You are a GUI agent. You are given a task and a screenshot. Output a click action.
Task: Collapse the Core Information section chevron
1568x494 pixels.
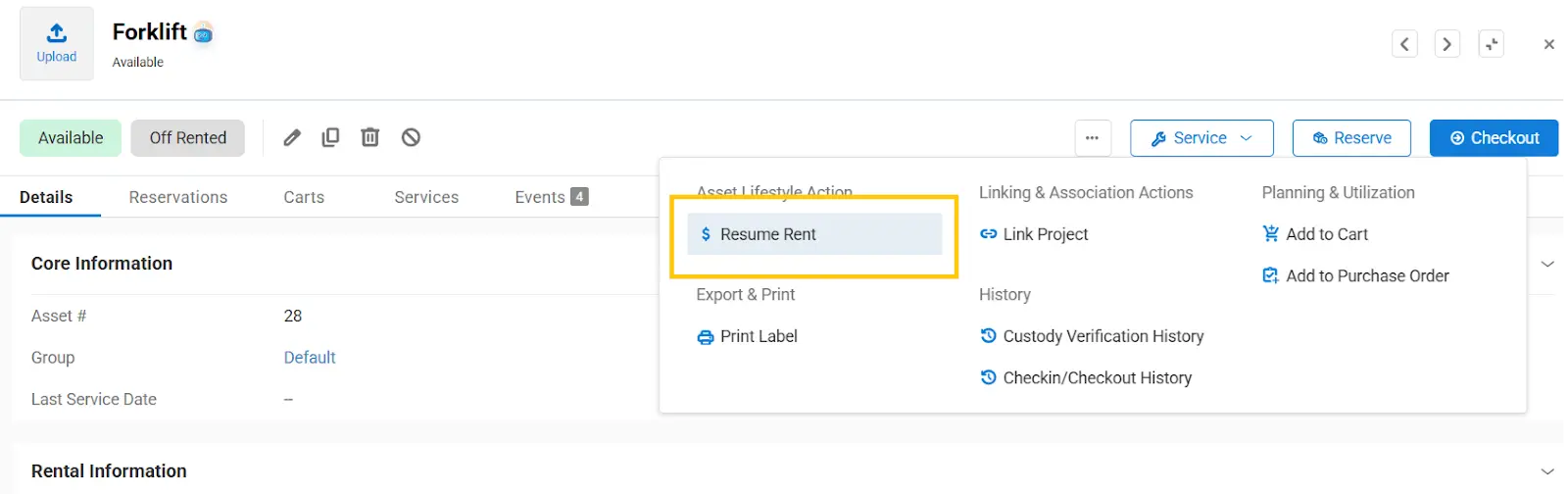point(1547,264)
